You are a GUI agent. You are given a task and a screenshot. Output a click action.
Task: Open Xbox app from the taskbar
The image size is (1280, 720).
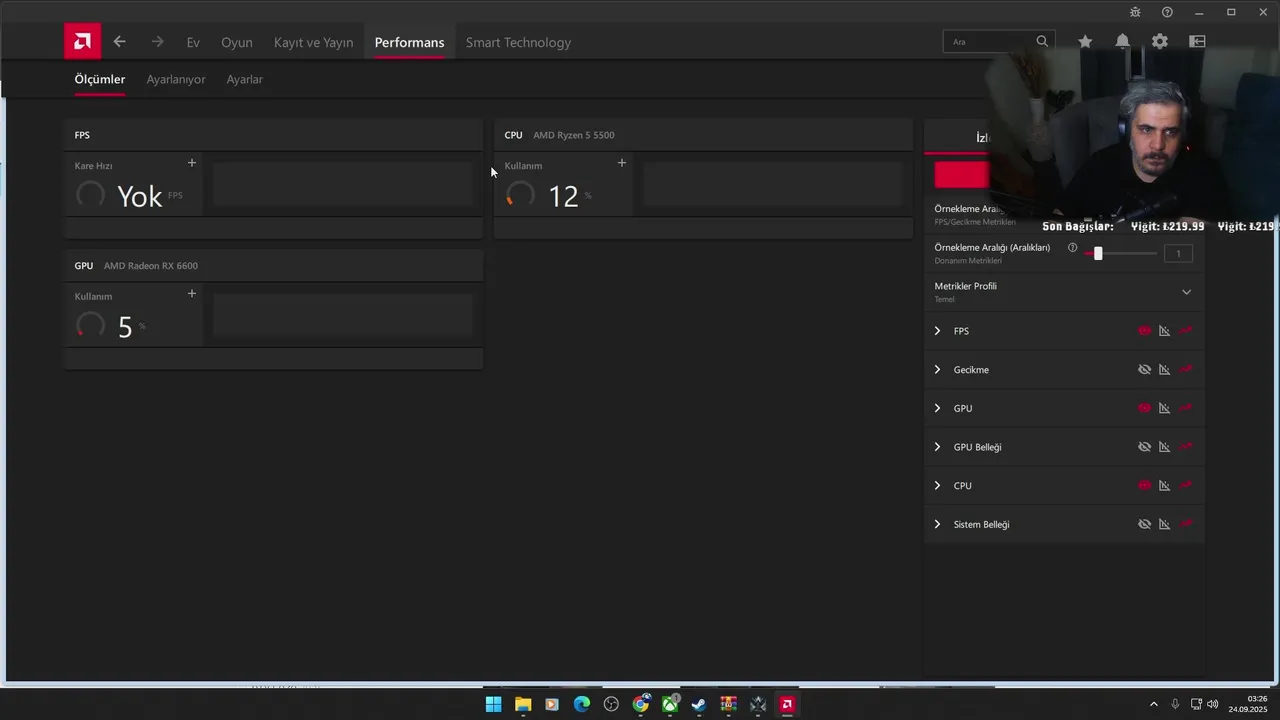[670, 704]
